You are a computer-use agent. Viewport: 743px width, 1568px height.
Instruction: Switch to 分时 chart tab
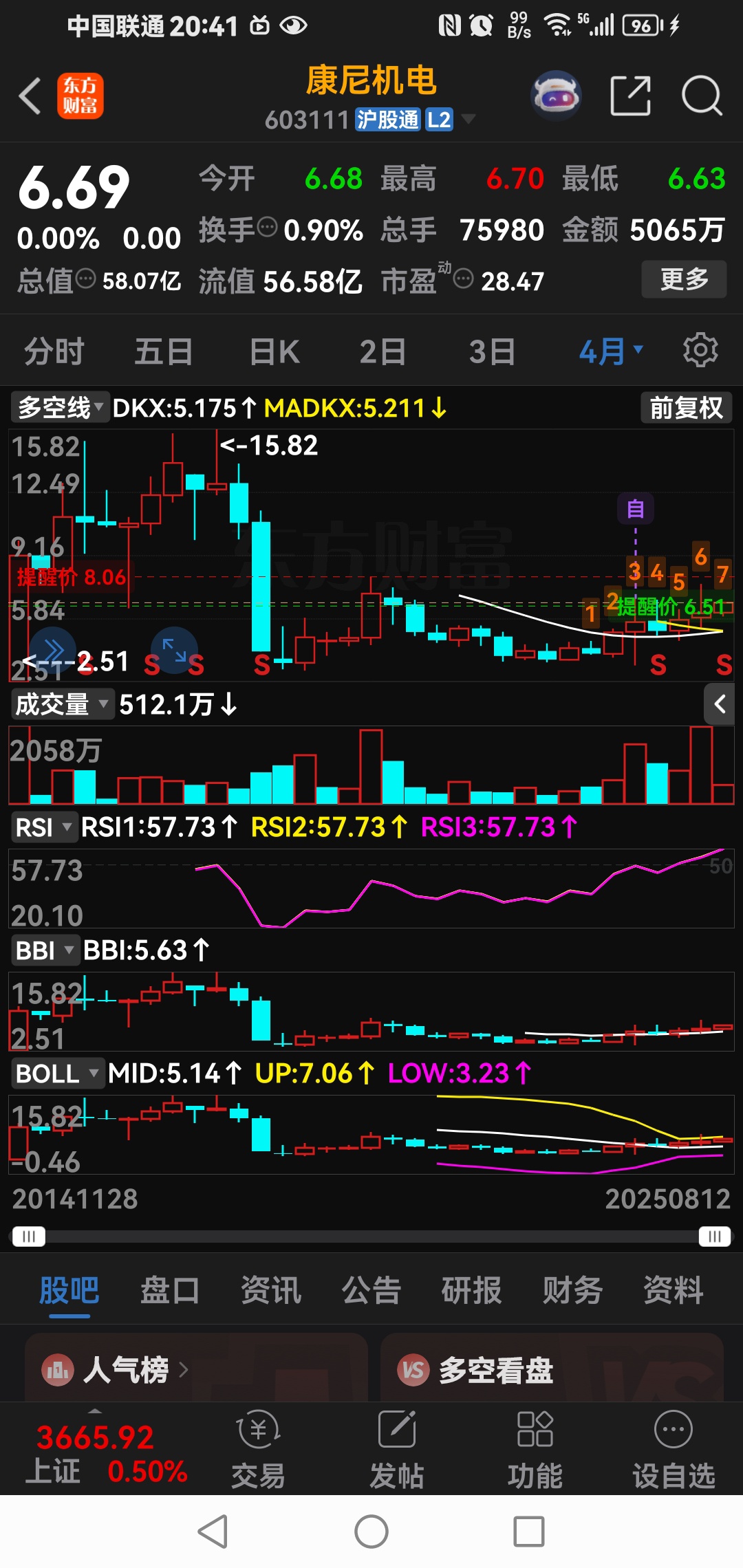click(54, 351)
